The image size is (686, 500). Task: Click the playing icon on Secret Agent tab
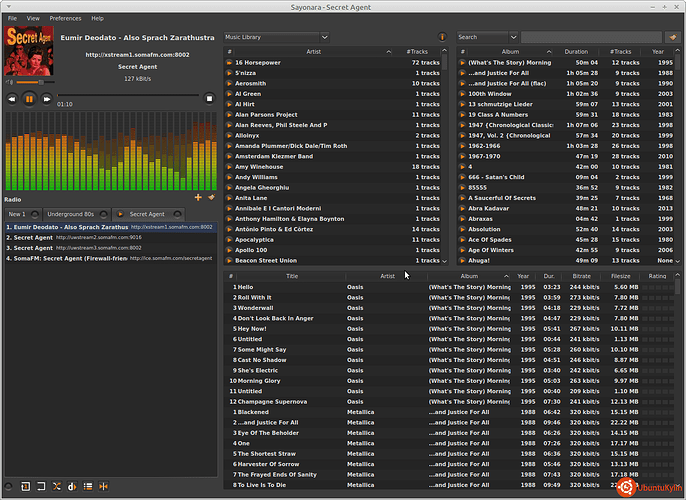click(x=120, y=214)
